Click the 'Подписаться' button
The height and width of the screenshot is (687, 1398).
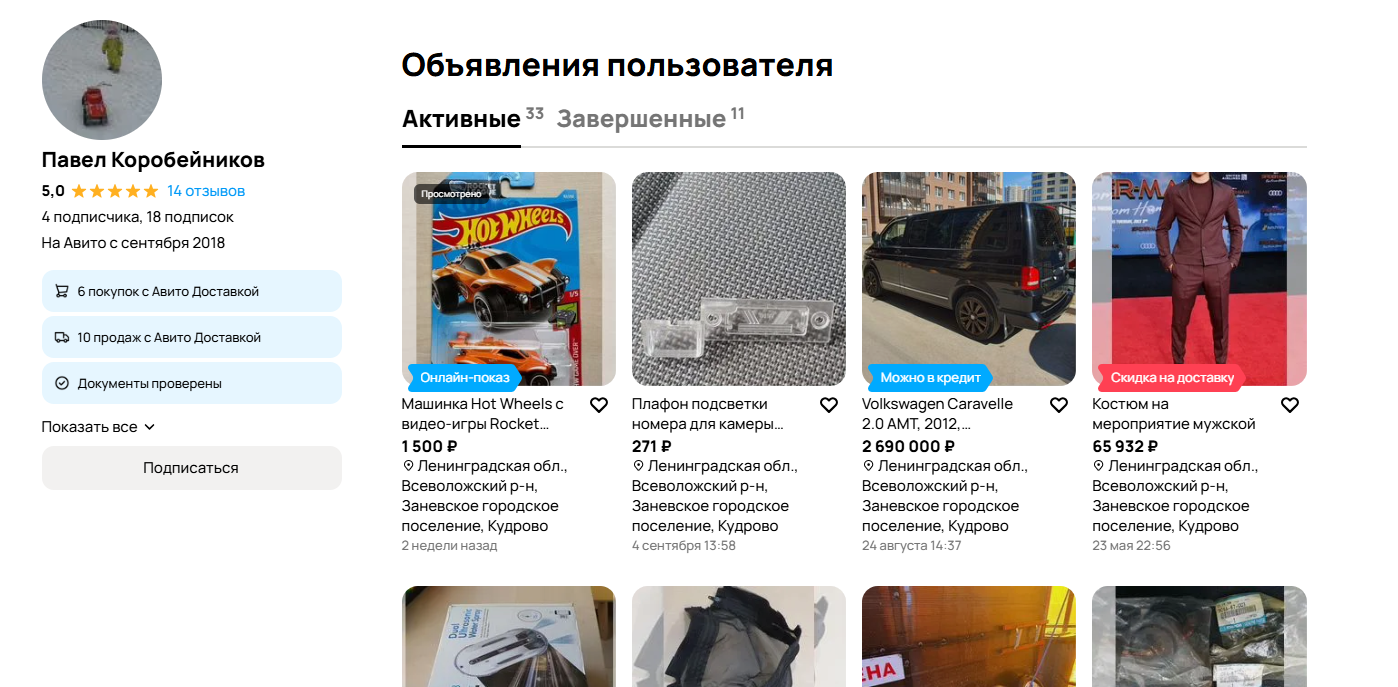[191, 468]
